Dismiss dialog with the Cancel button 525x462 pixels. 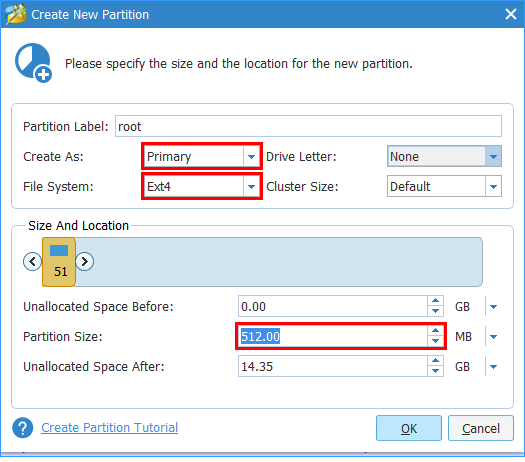481,428
